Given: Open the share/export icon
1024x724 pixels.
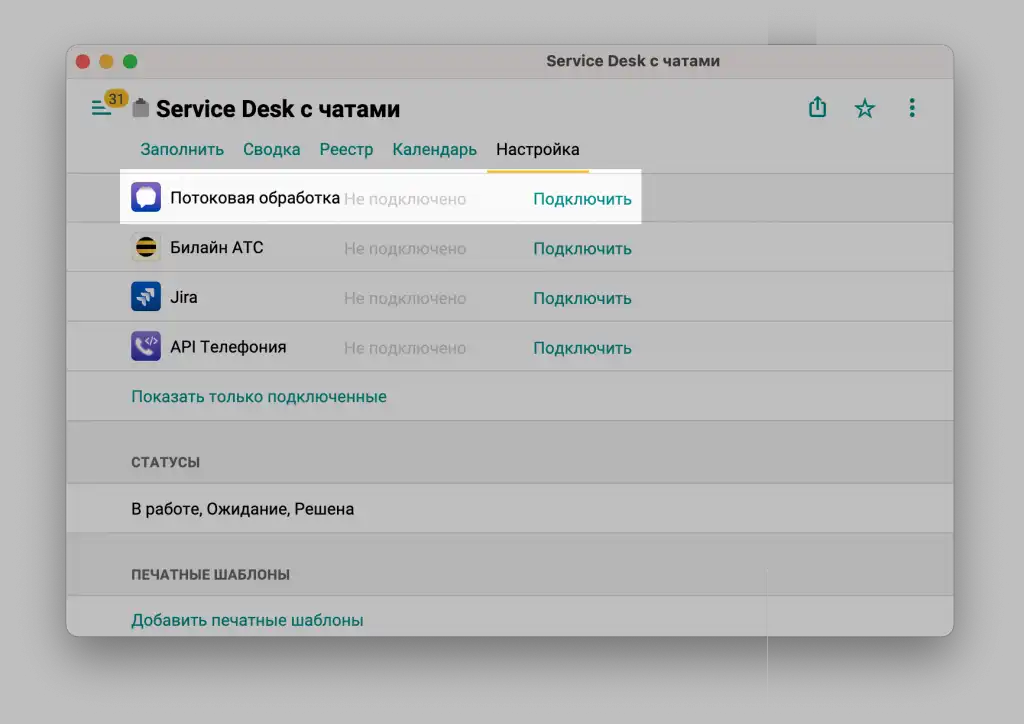Looking at the screenshot, I should pos(817,107).
